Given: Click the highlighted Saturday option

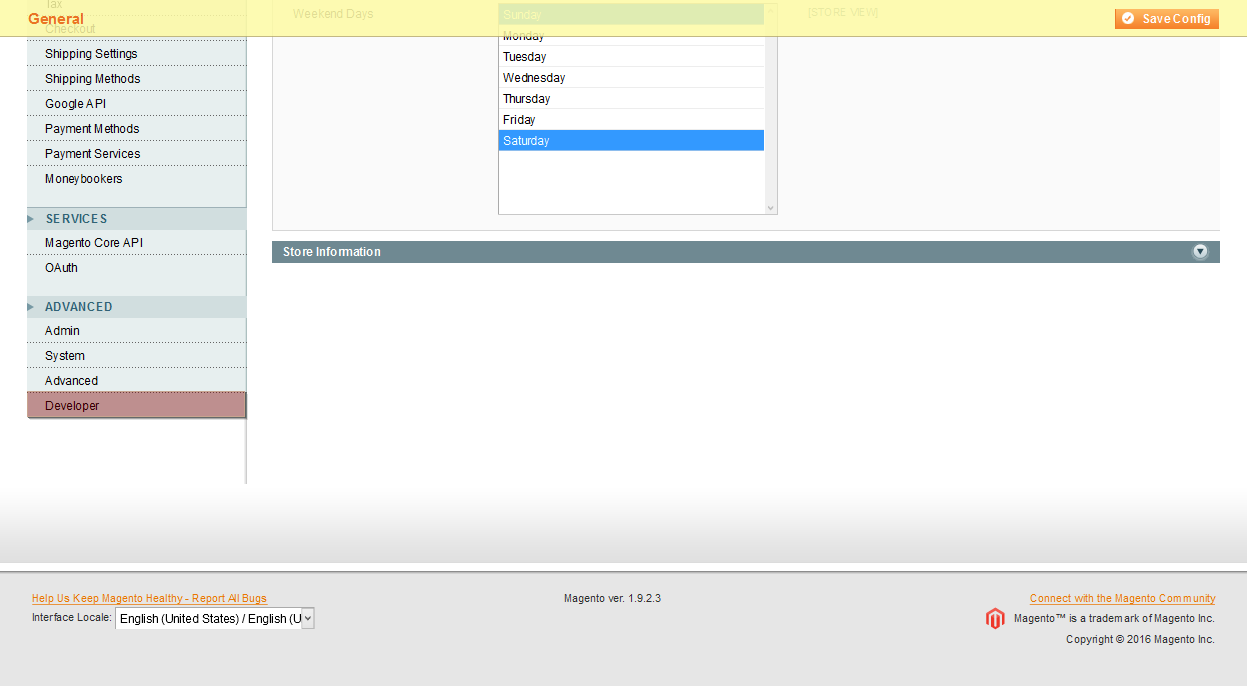Looking at the screenshot, I should (x=631, y=141).
